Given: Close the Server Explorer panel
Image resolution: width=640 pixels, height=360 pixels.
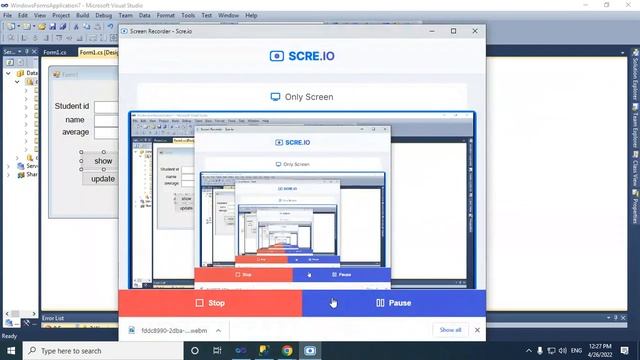Looking at the screenshot, I should tap(34, 52).
